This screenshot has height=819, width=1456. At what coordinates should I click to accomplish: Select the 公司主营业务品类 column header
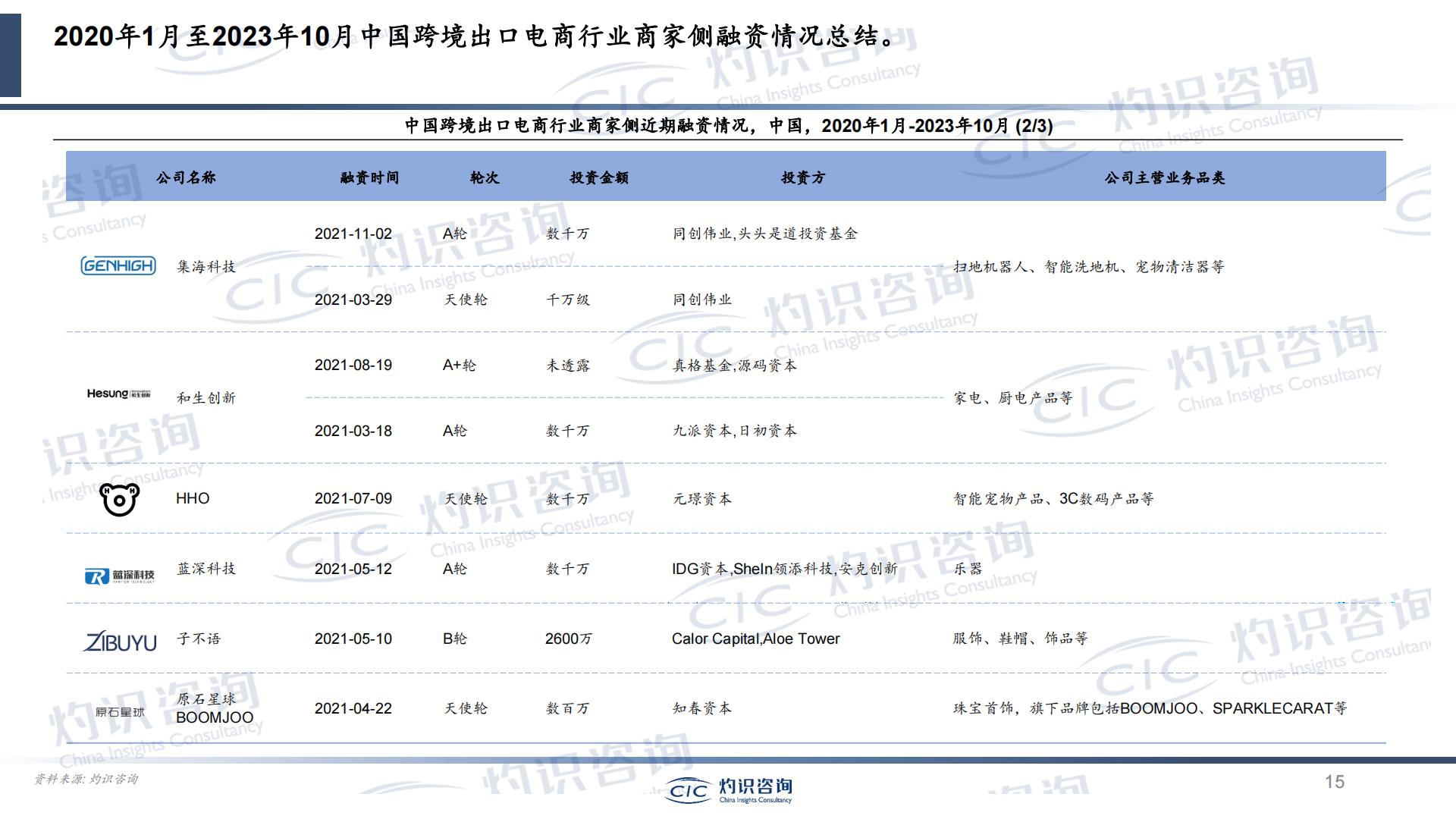[x=1165, y=177]
